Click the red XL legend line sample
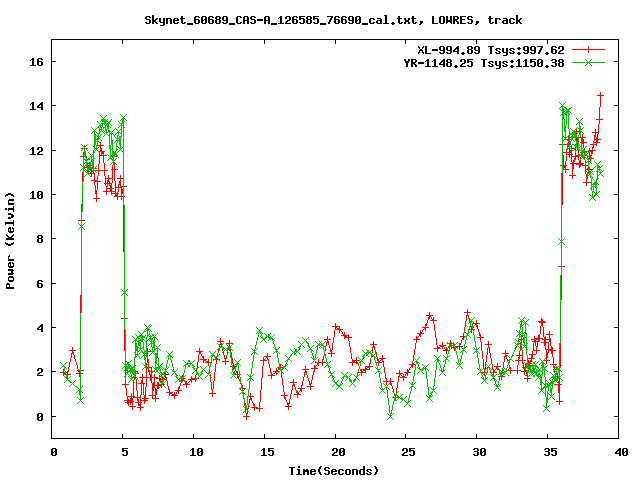 pos(588,50)
